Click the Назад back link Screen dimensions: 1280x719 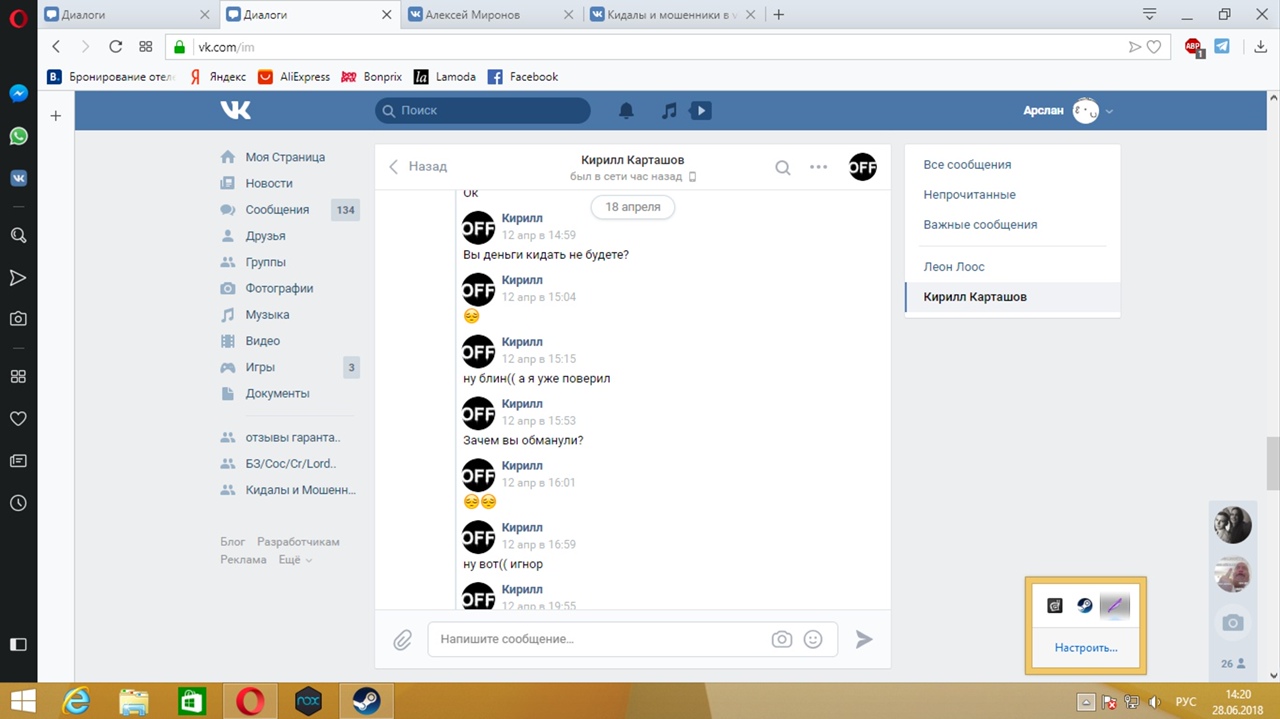tap(418, 166)
